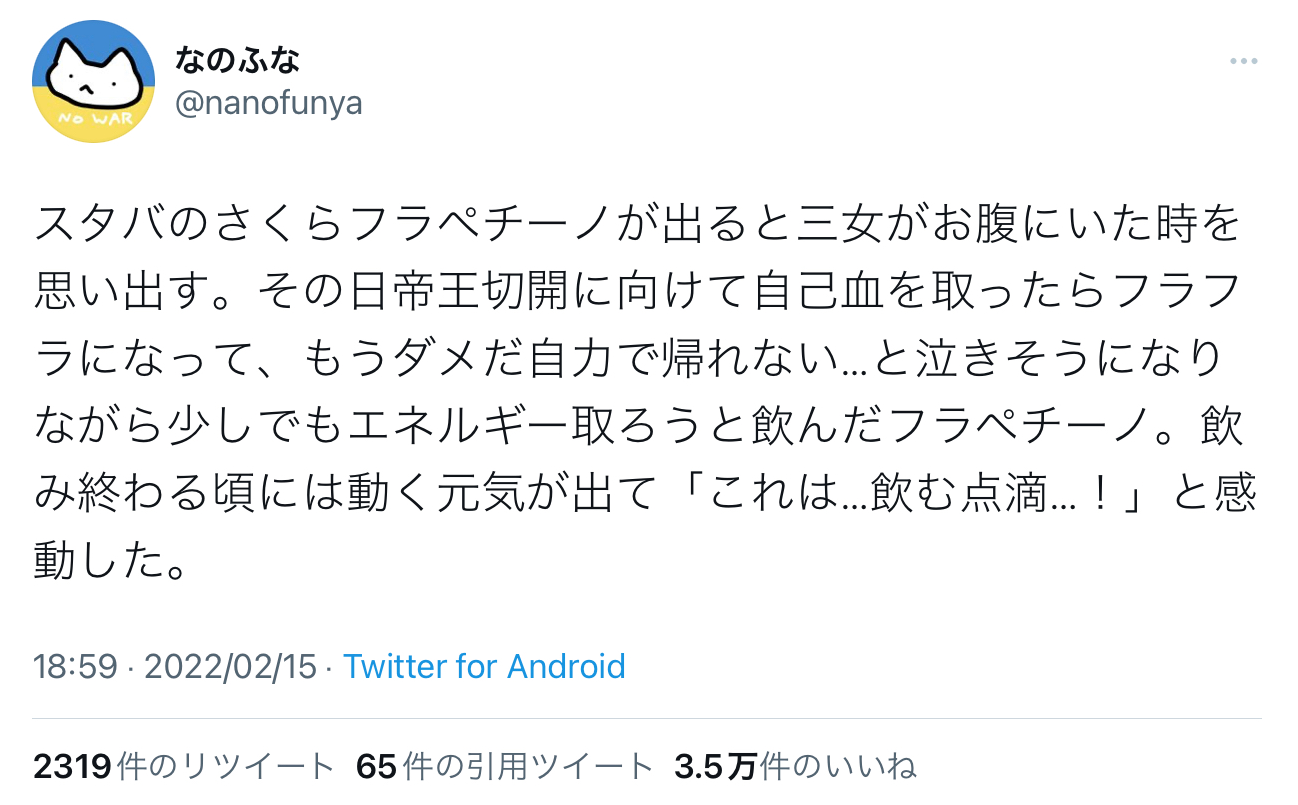Click the whitespace below the engagement stats

[x=649, y=795]
